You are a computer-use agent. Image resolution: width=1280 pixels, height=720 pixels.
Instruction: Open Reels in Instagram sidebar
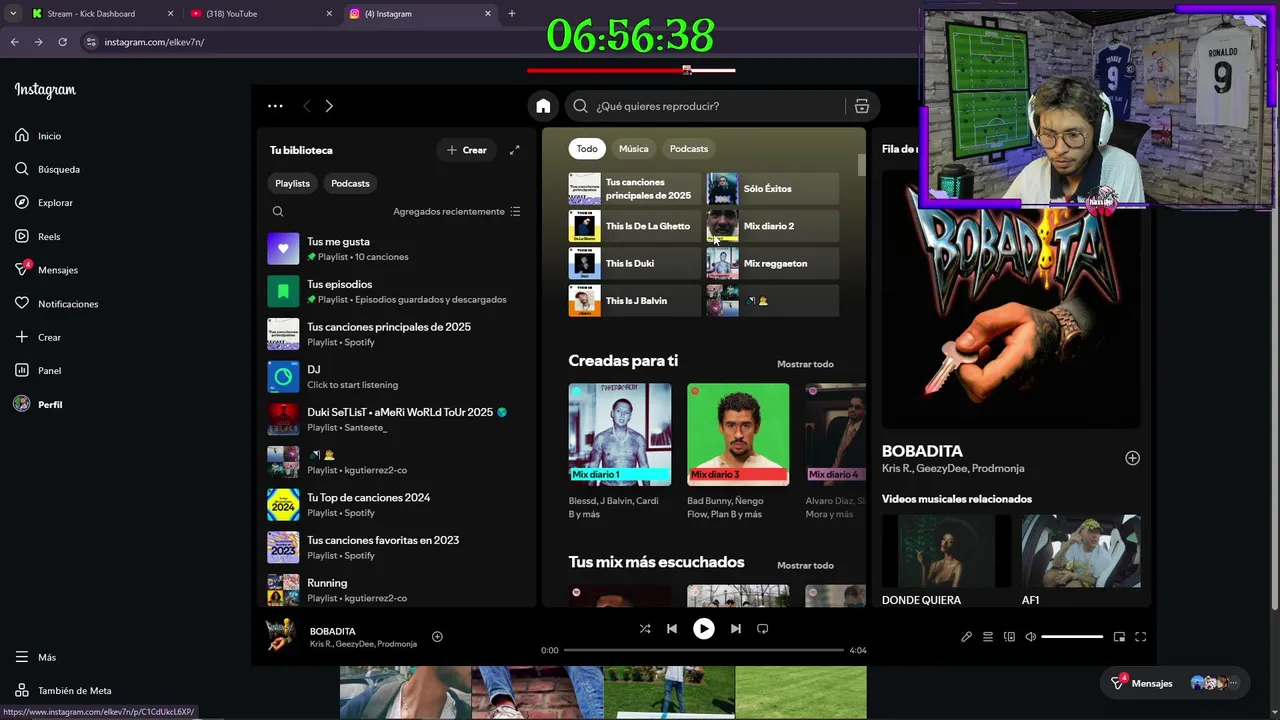38,237
